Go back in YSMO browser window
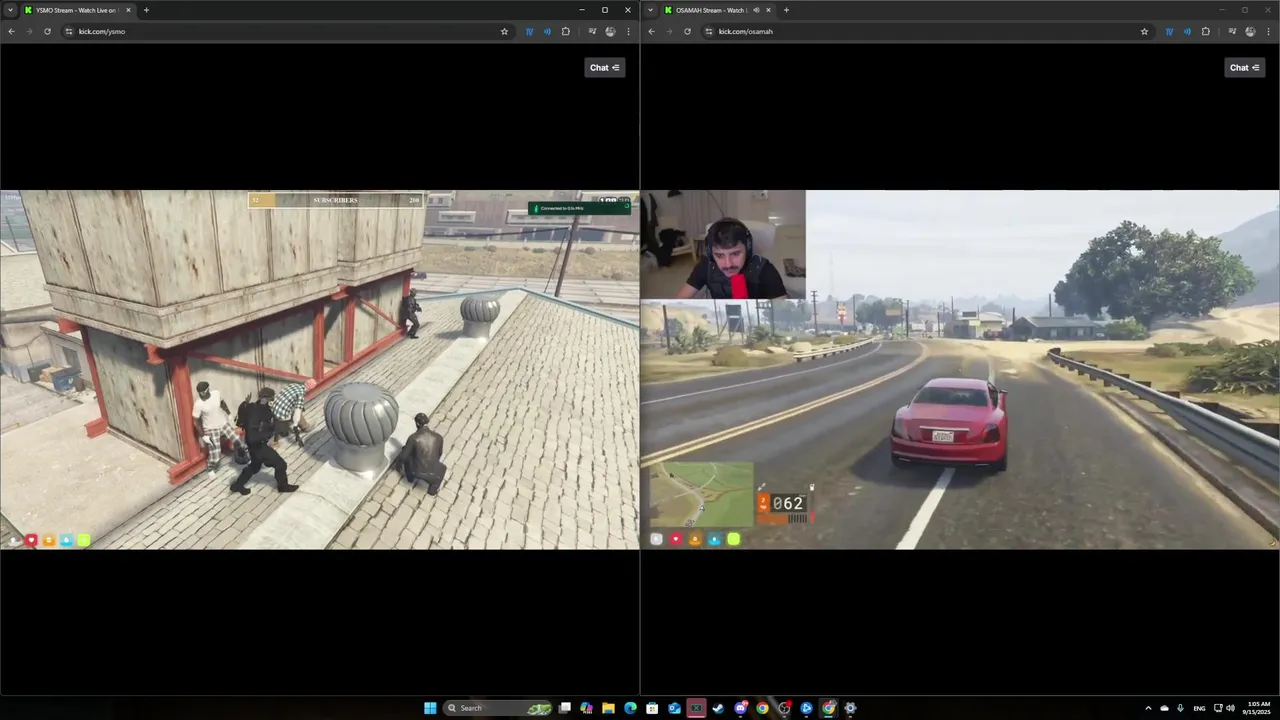 click(x=11, y=31)
